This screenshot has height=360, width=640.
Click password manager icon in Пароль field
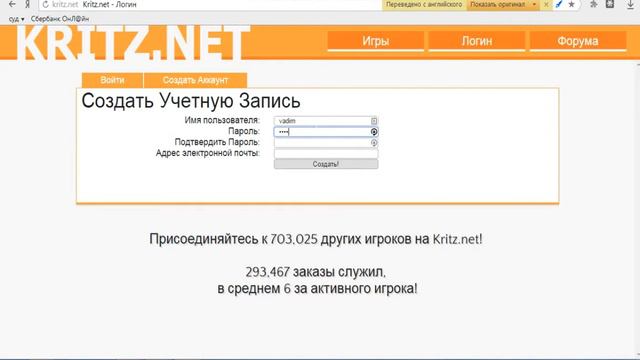click(374, 132)
